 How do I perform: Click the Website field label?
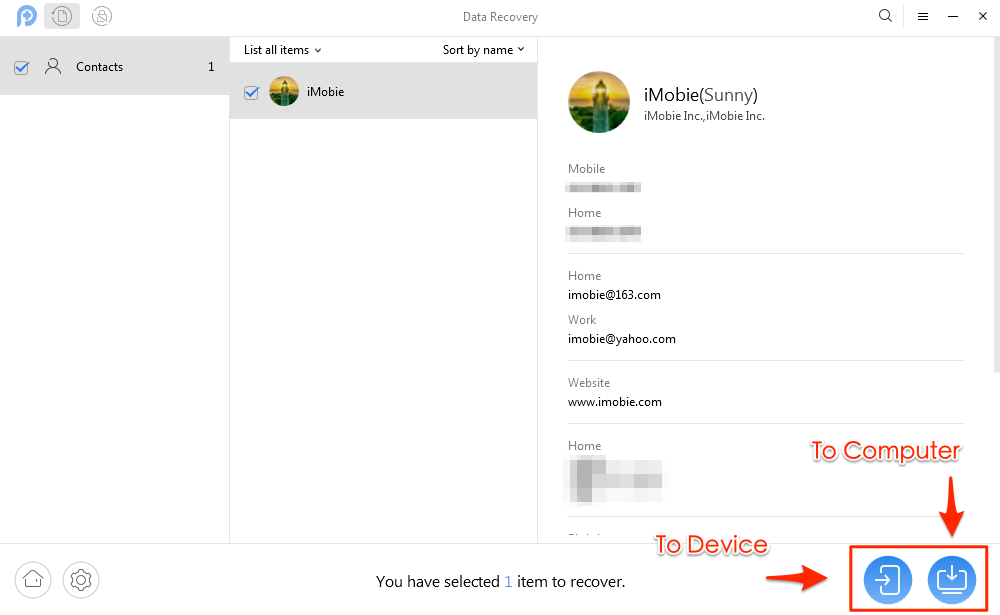[589, 383]
